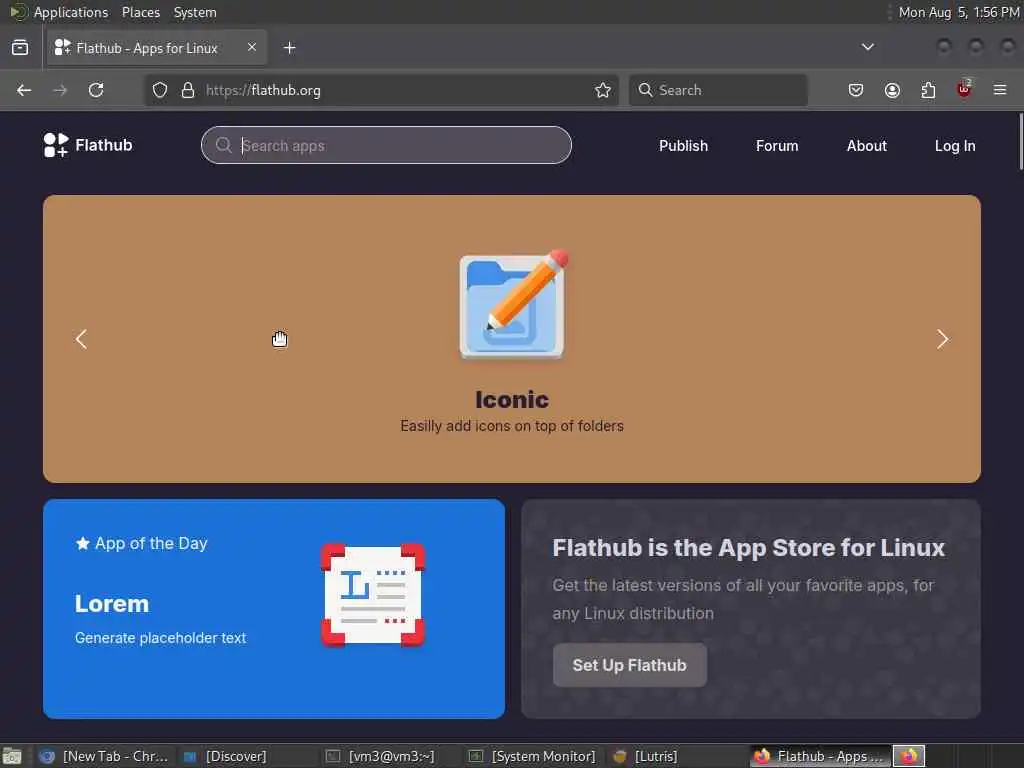This screenshot has height=768, width=1024.
Task: Click the Lorem app icon
Action: pyautogui.click(x=373, y=595)
